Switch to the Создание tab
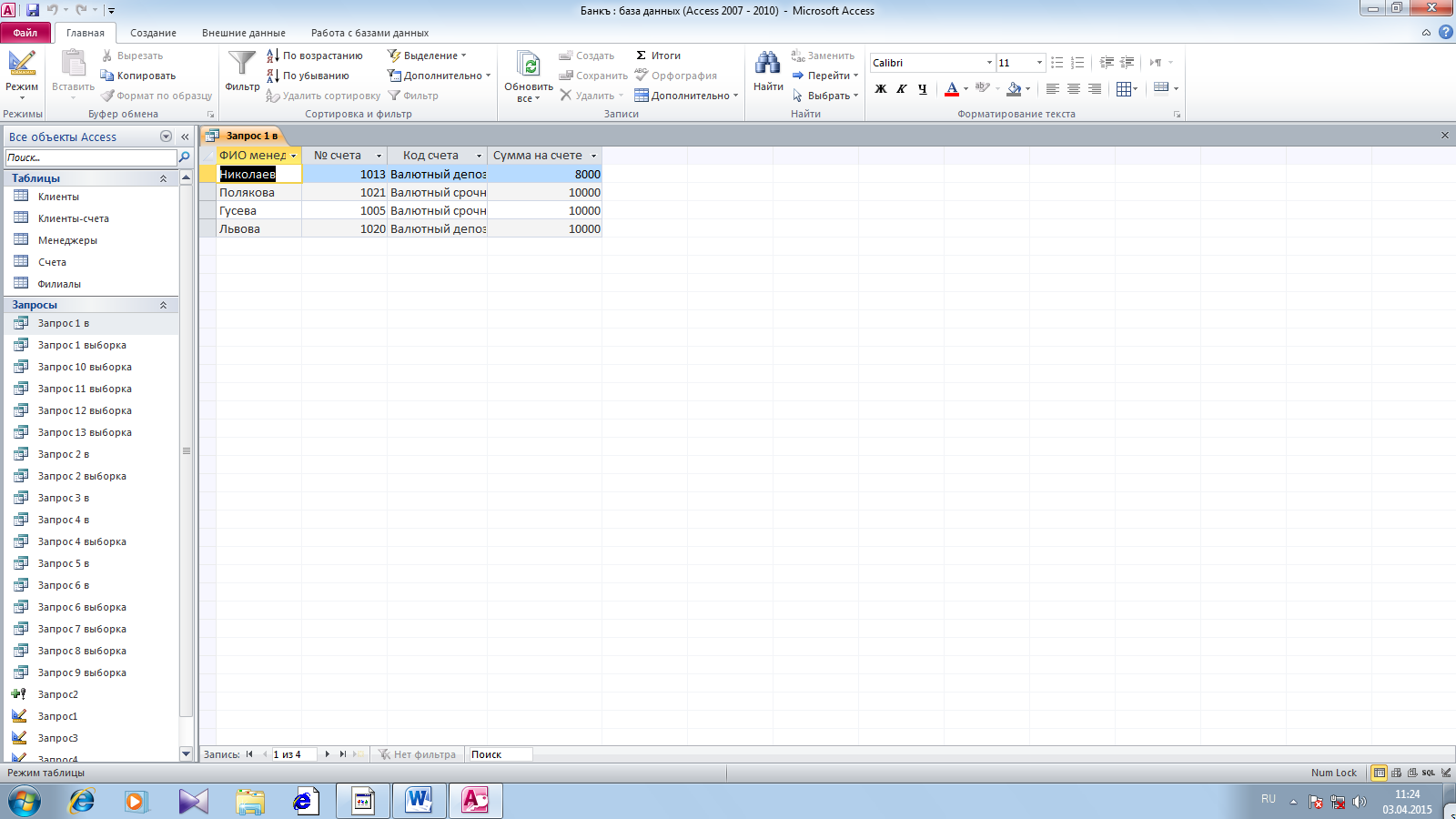 pyautogui.click(x=153, y=33)
